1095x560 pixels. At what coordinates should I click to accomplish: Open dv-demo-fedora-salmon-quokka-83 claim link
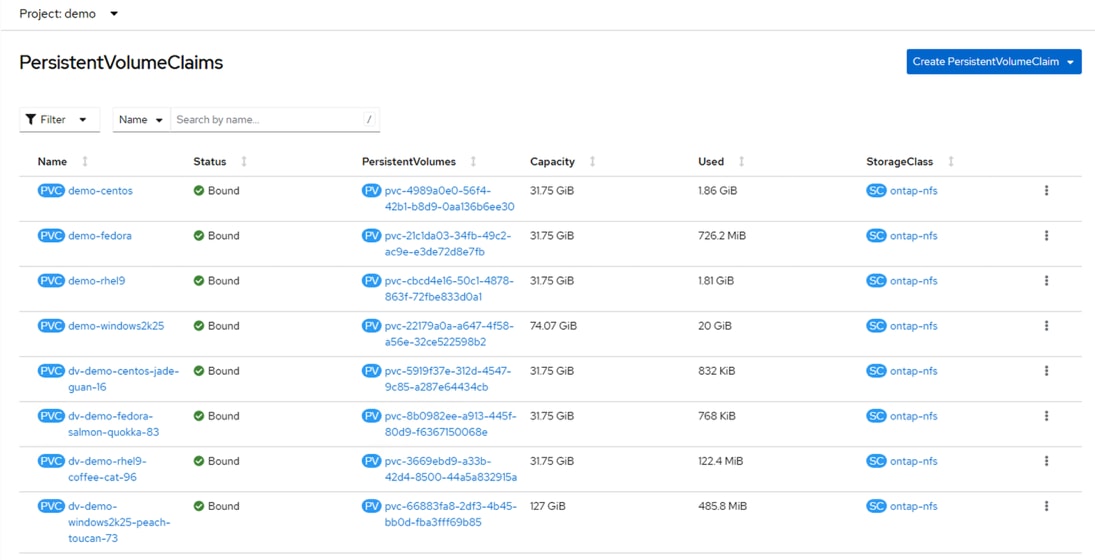click(114, 424)
